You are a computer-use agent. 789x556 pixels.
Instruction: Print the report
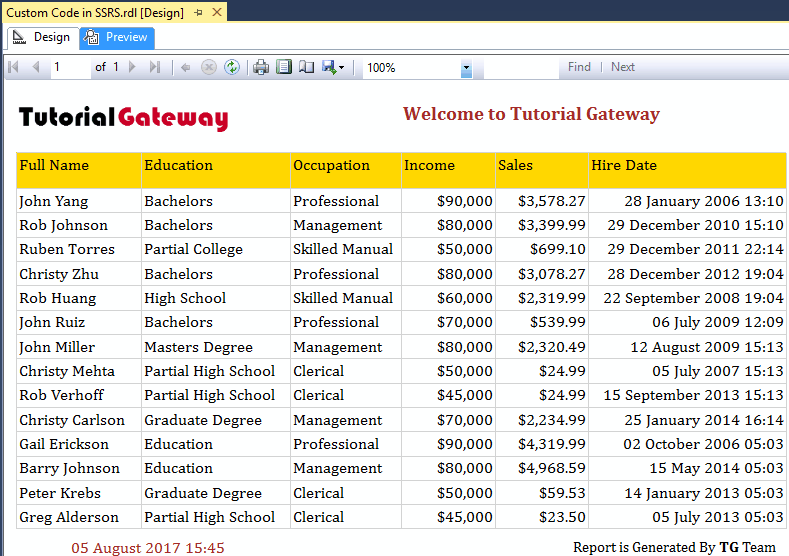point(261,67)
